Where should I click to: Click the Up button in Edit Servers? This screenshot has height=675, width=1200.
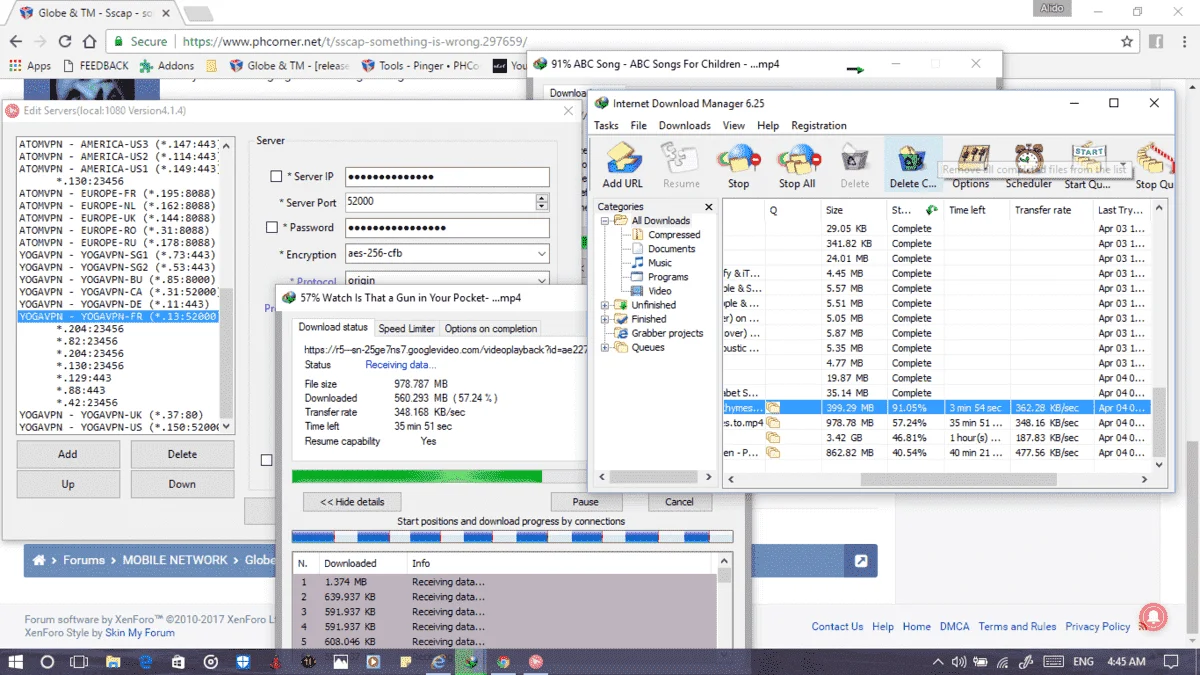click(67, 484)
